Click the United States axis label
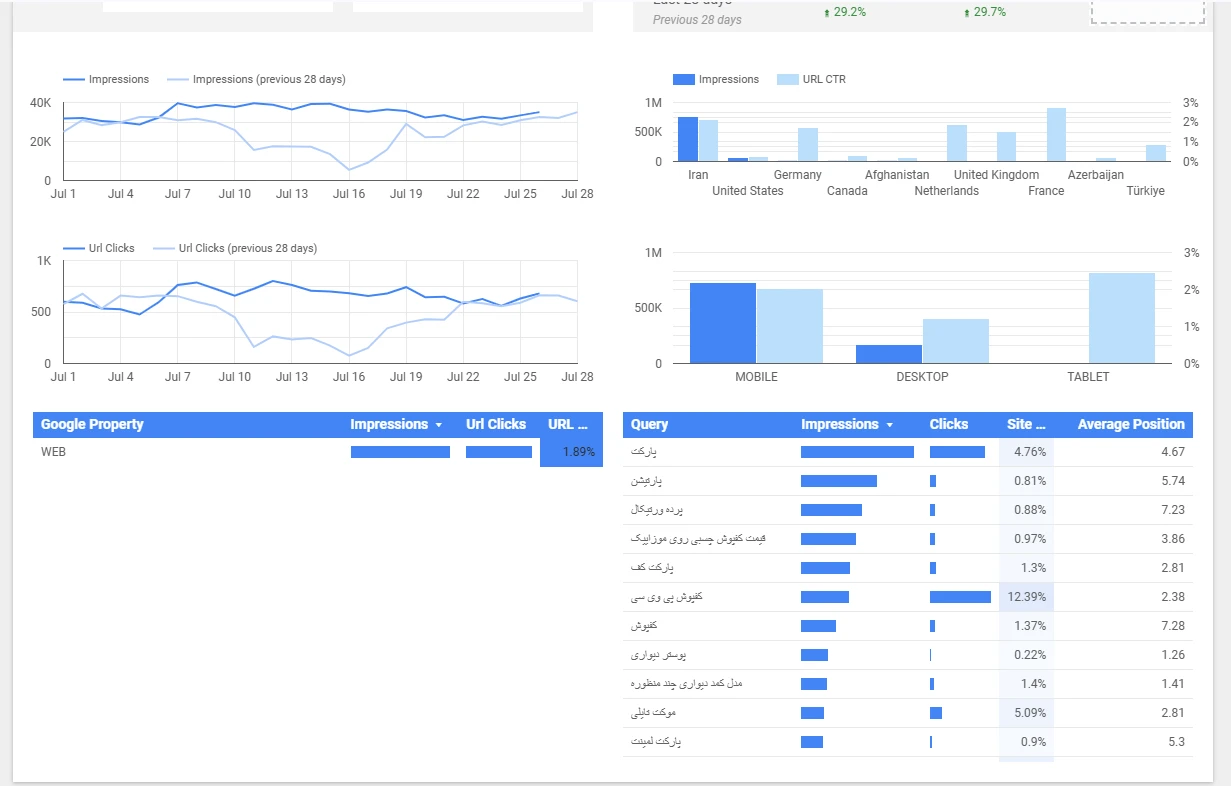This screenshot has height=786, width=1231. (x=748, y=191)
